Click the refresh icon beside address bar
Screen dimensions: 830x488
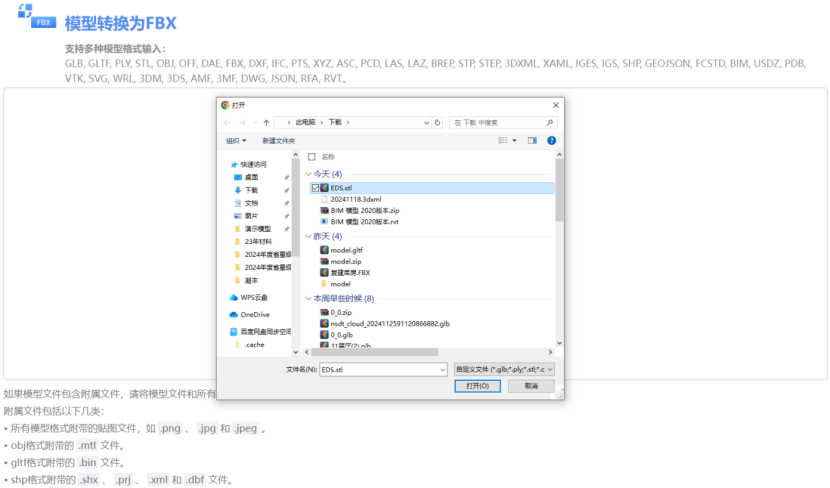(437, 122)
